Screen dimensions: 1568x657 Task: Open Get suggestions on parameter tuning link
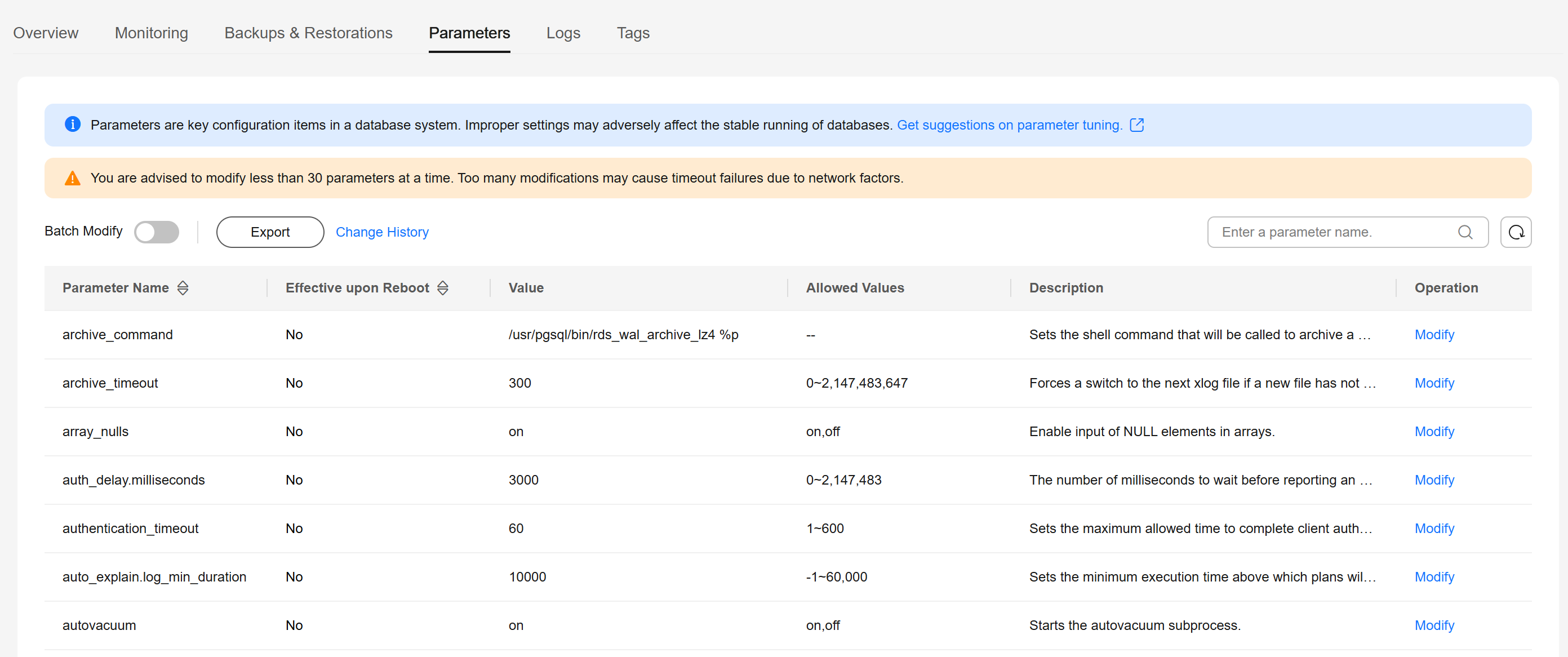[x=1009, y=125]
